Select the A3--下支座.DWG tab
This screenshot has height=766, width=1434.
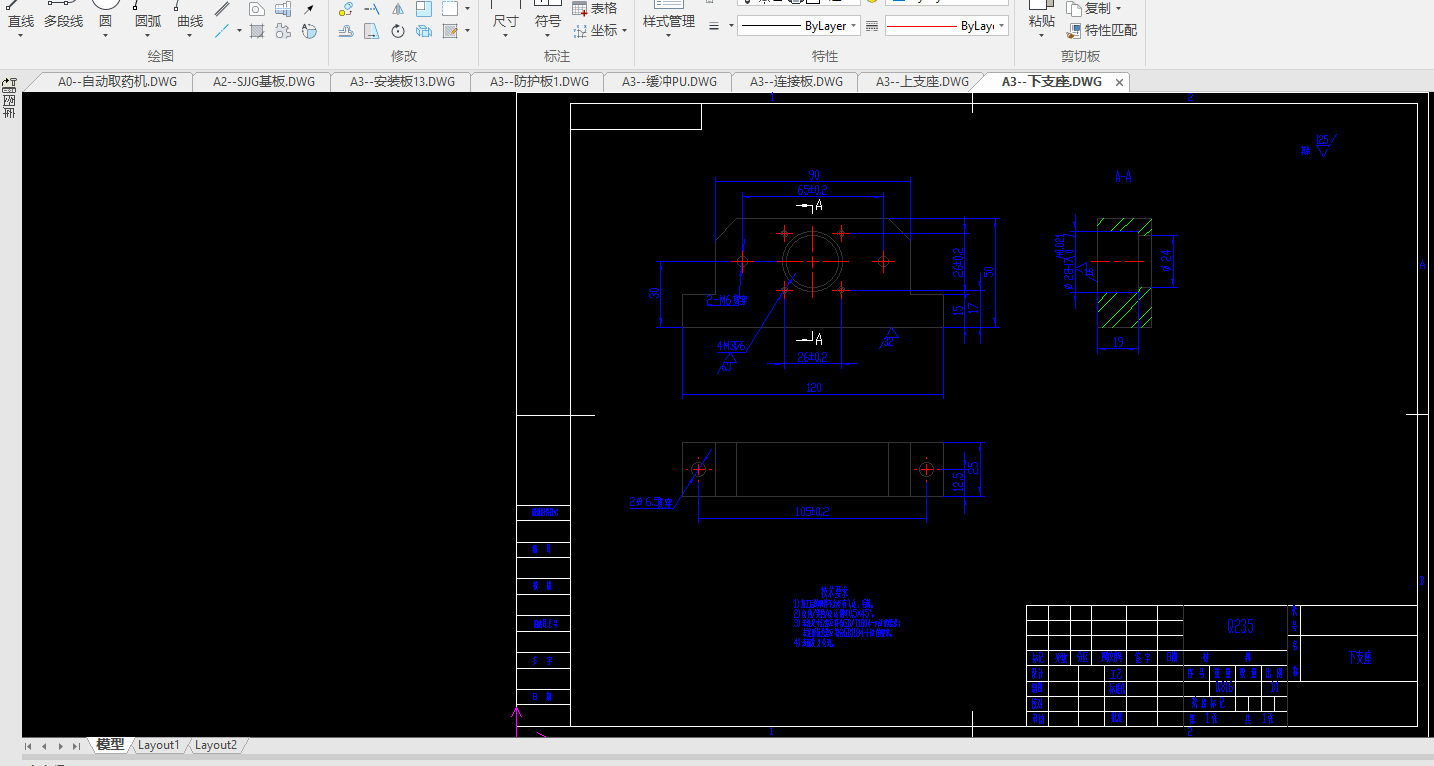click(x=1052, y=82)
